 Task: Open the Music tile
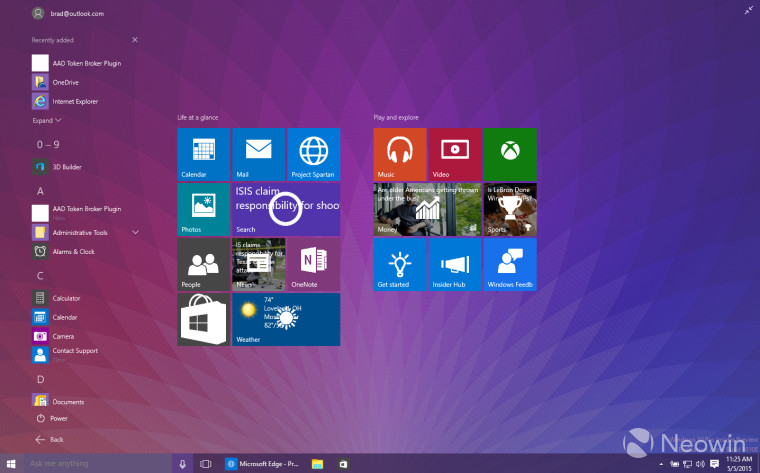(x=400, y=155)
